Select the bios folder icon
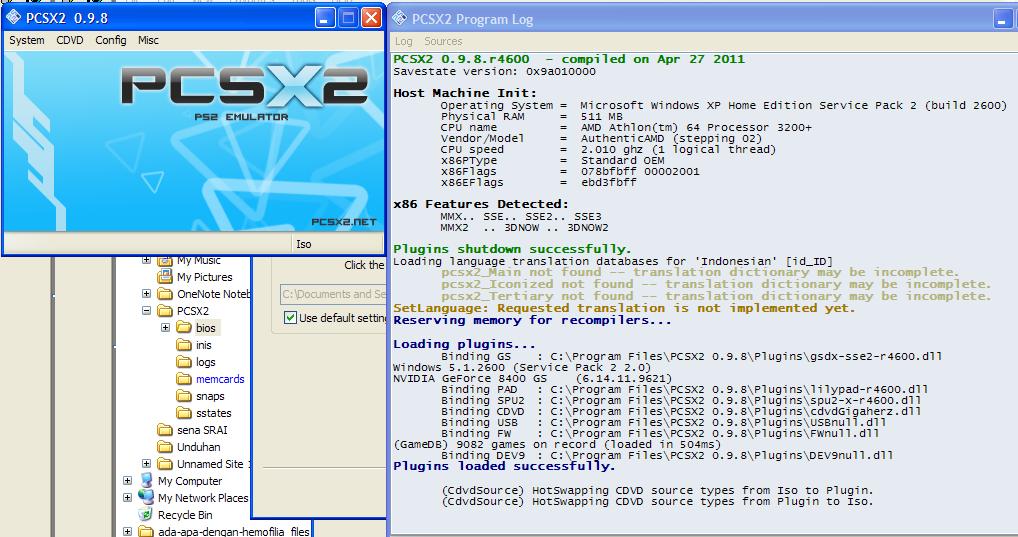The width and height of the screenshot is (1018, 537). (184, 327)
